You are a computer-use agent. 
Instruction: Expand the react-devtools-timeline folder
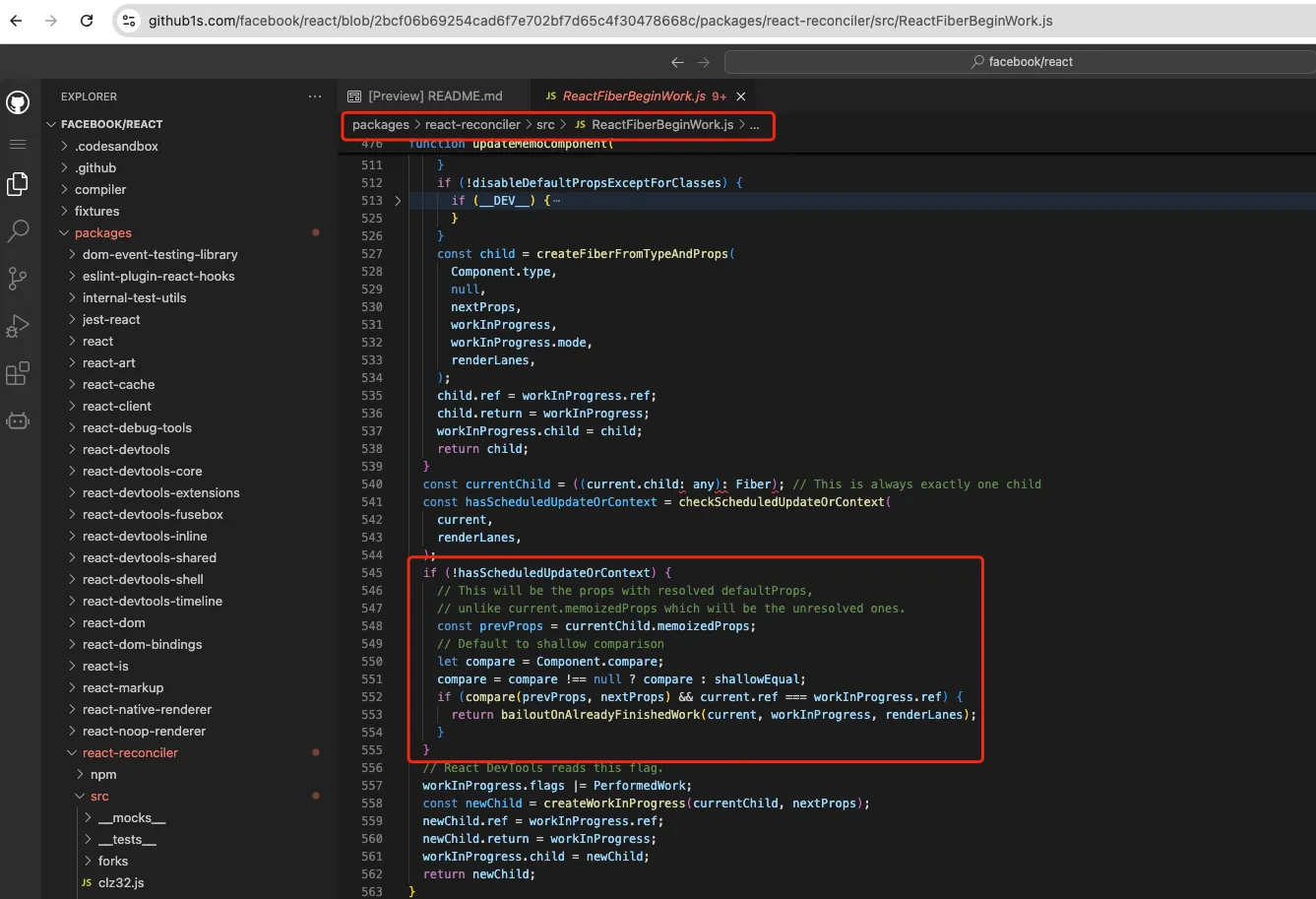pyautogui.click(x=189, y=601)
